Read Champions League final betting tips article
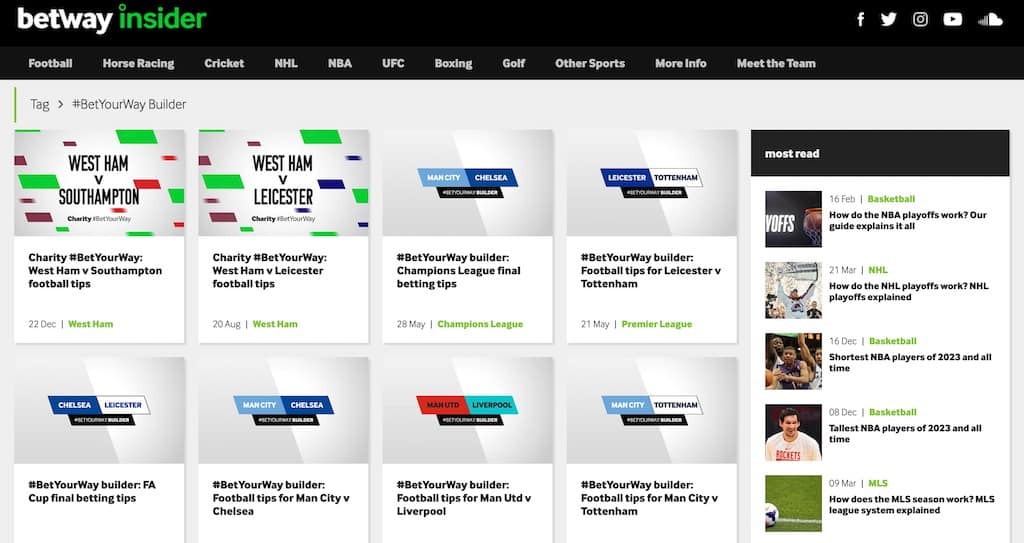The height and width of the screenshot is (543, 1024). pos(458,271)
